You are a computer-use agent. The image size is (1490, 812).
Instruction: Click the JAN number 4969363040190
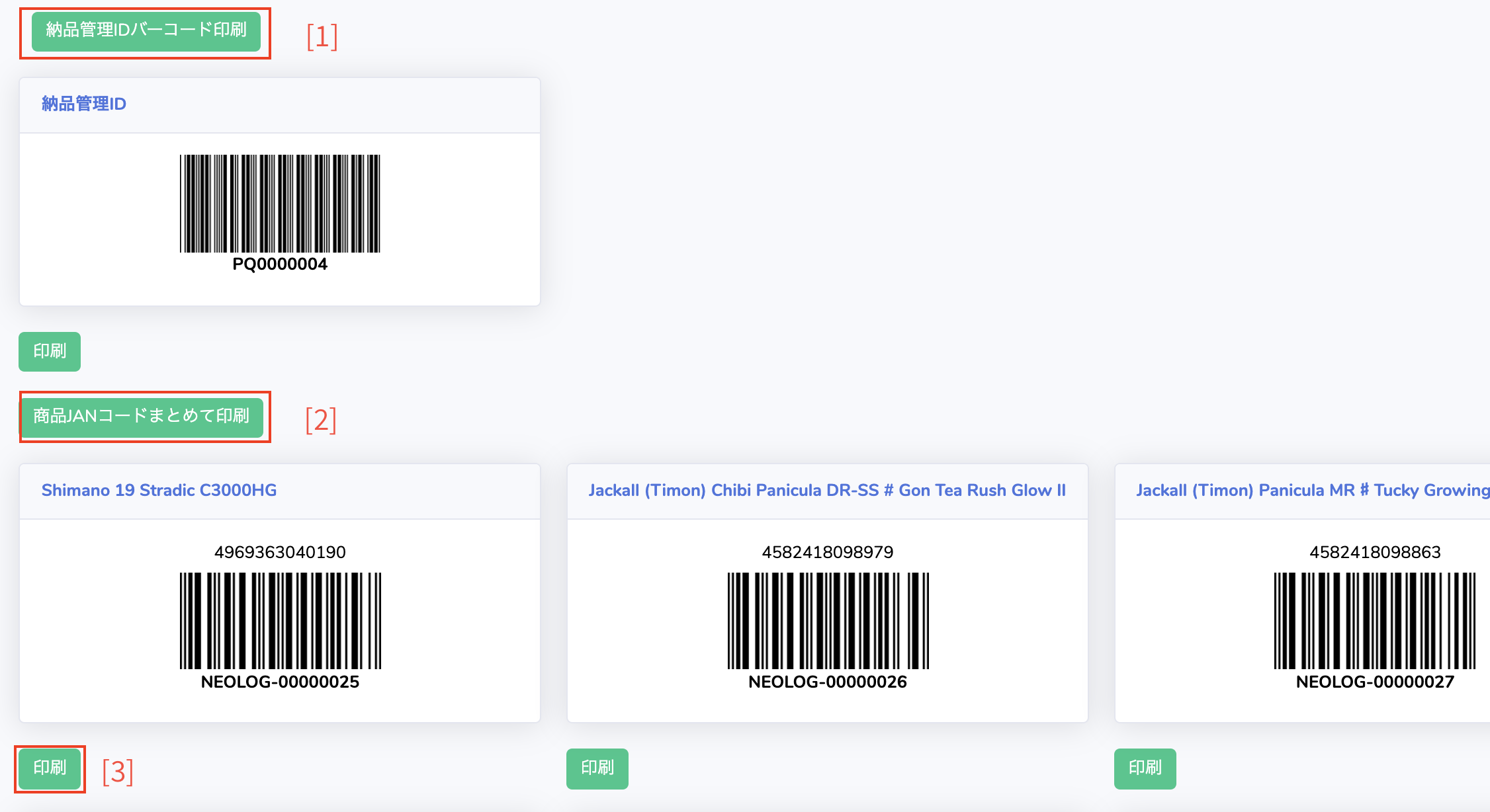click(280, 552)
